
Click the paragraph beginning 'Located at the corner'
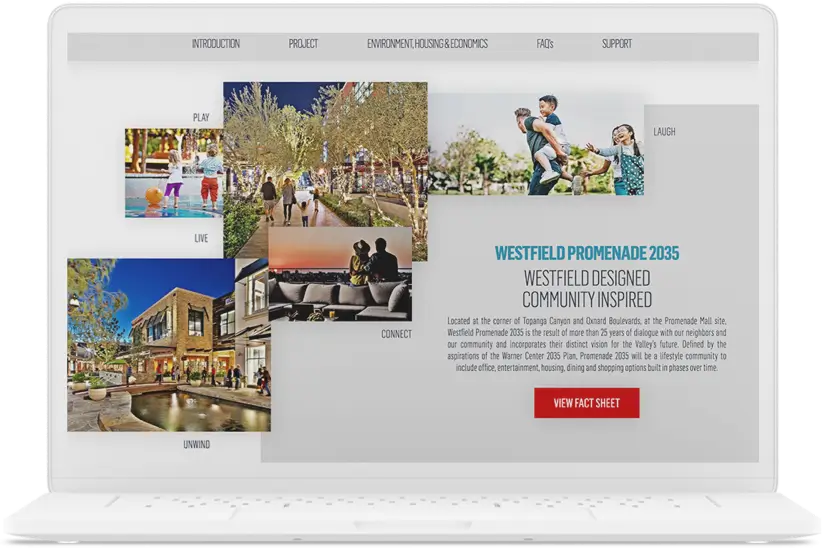pyautogui.click(x=587, y=344)
